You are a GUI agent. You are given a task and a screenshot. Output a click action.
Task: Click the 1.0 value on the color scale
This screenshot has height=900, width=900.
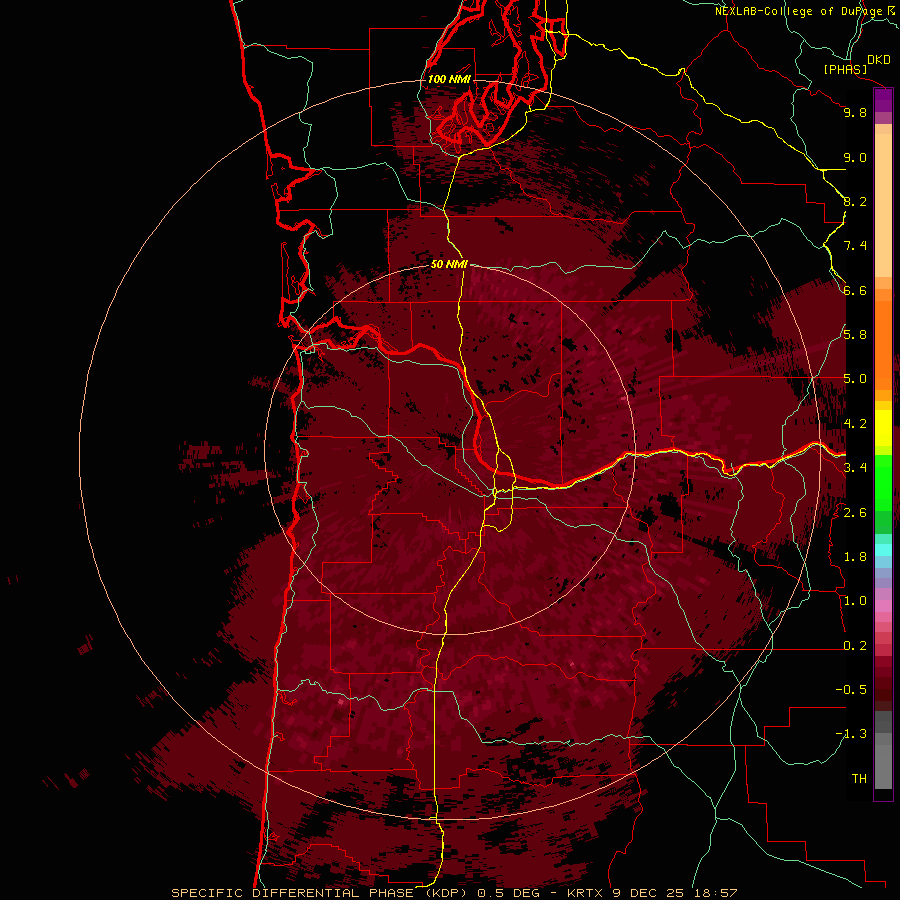[x=855, y=601]
